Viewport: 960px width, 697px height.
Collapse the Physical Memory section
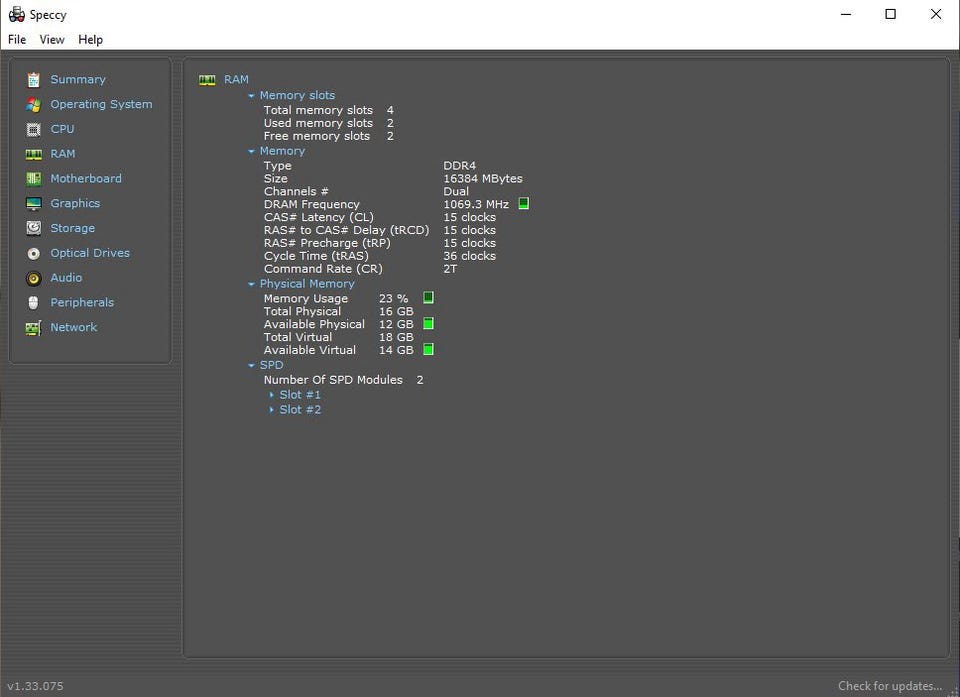point(252,284)
